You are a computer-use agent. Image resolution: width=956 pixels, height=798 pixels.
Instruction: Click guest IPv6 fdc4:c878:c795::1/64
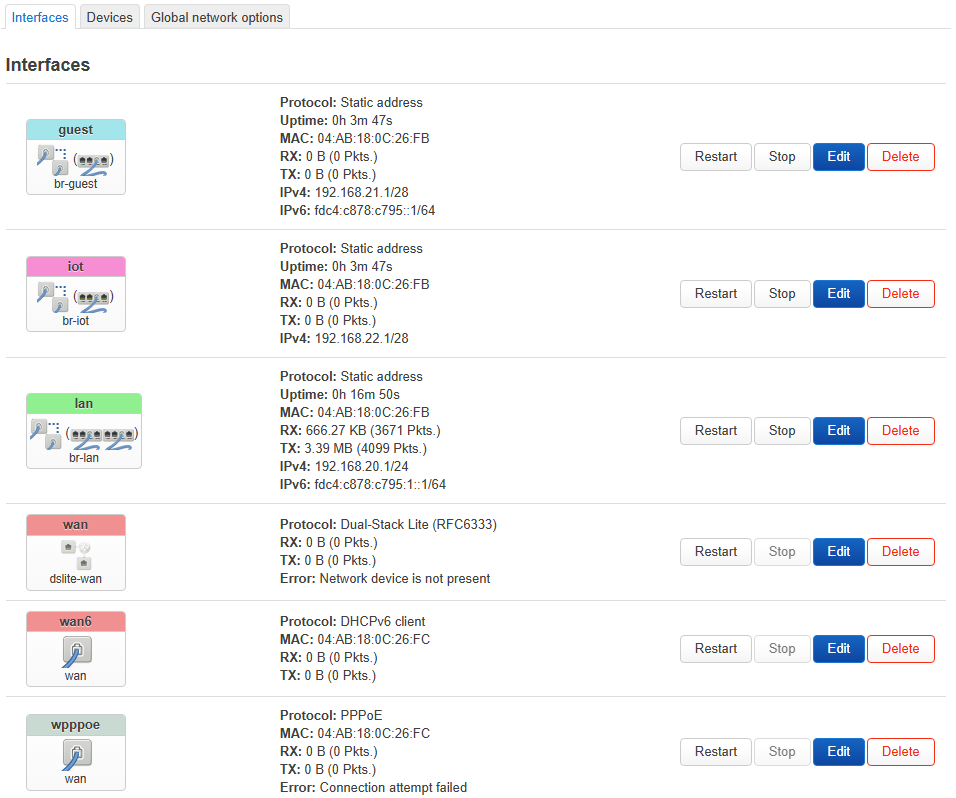tap(374, 210)
